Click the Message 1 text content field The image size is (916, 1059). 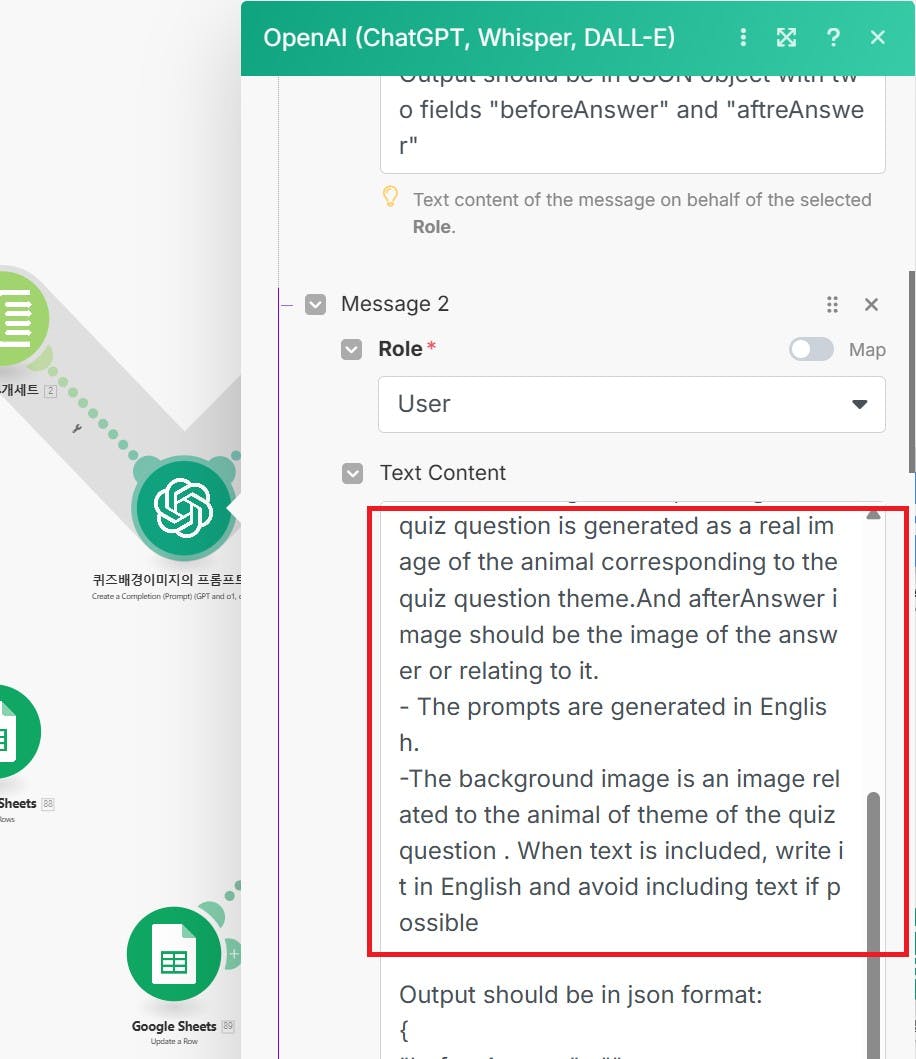click(632, 124)
